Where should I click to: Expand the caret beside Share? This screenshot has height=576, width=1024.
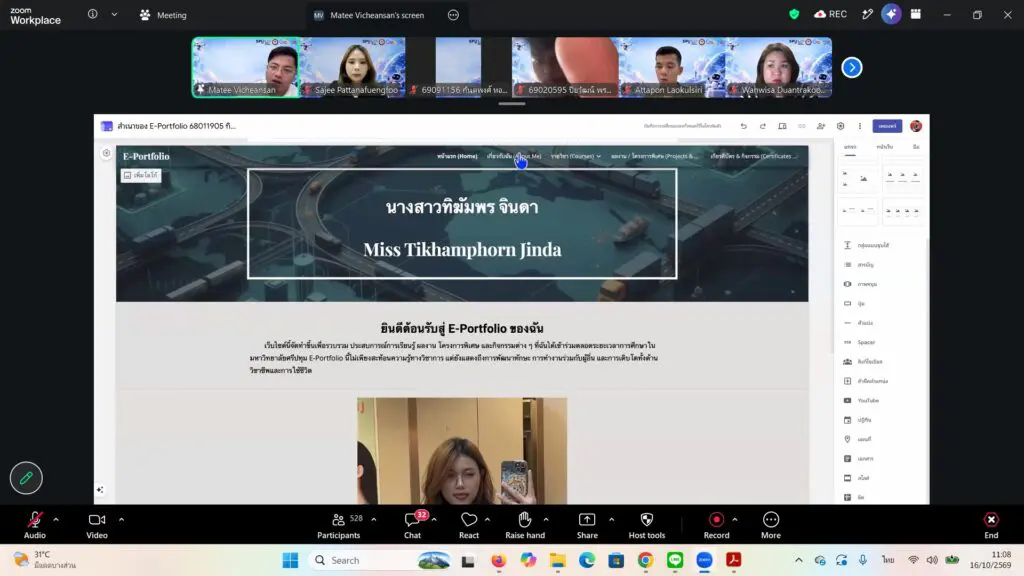click(x=611, y=520)
